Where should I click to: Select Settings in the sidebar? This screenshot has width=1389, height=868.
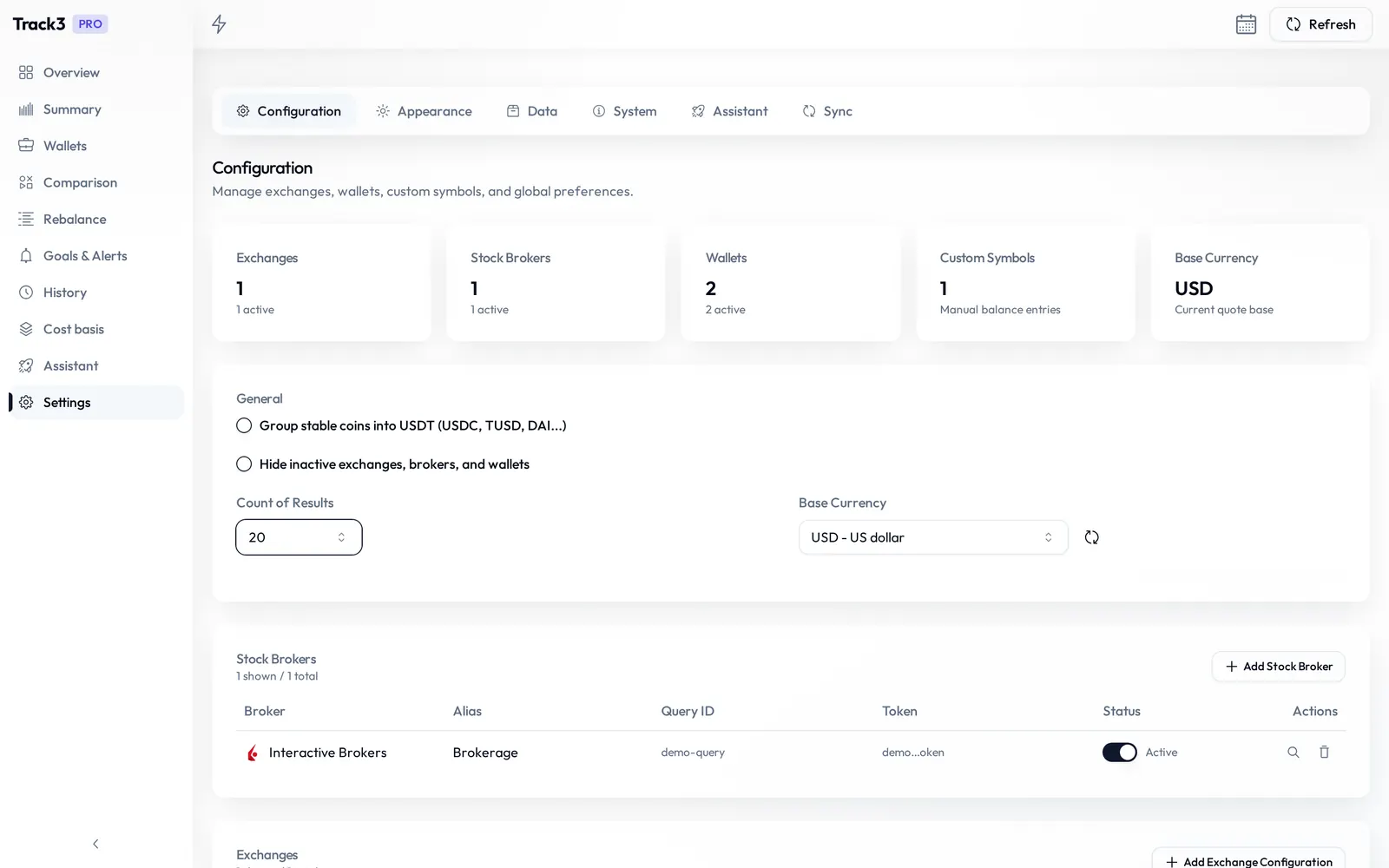pos(95,403)
